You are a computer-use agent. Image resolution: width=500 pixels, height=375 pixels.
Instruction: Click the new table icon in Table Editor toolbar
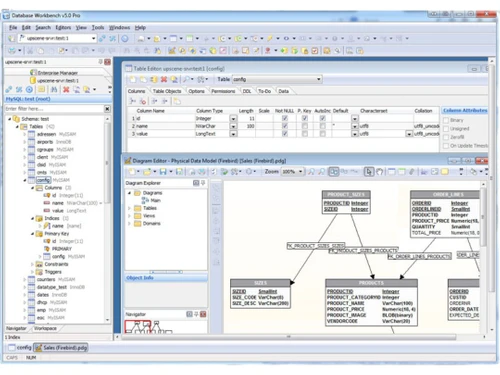click(132, 79)
